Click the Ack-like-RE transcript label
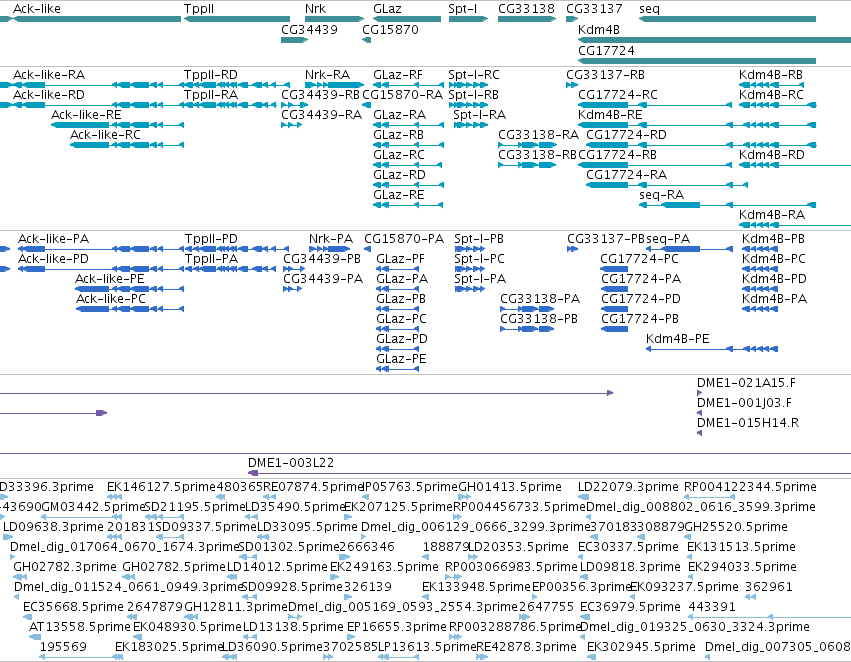This screenshot has height=662, width=851. tap(86, 115)
